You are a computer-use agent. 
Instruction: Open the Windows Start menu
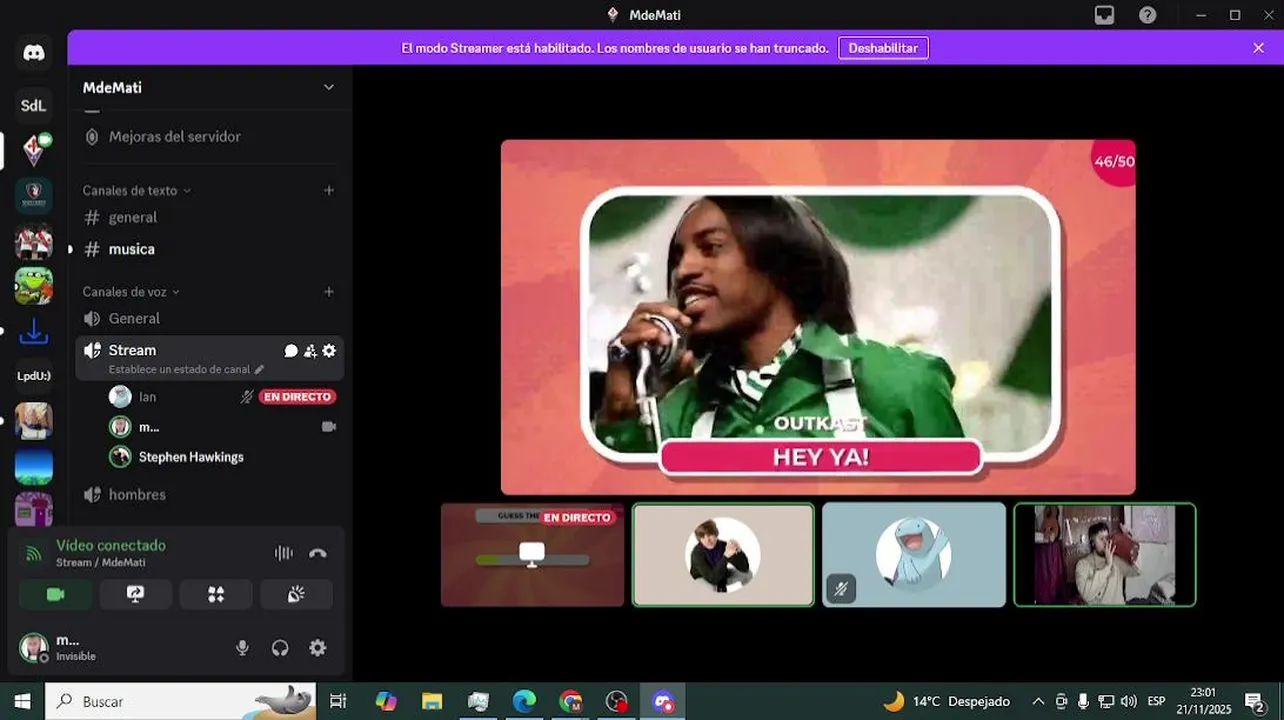coord(22,701)
